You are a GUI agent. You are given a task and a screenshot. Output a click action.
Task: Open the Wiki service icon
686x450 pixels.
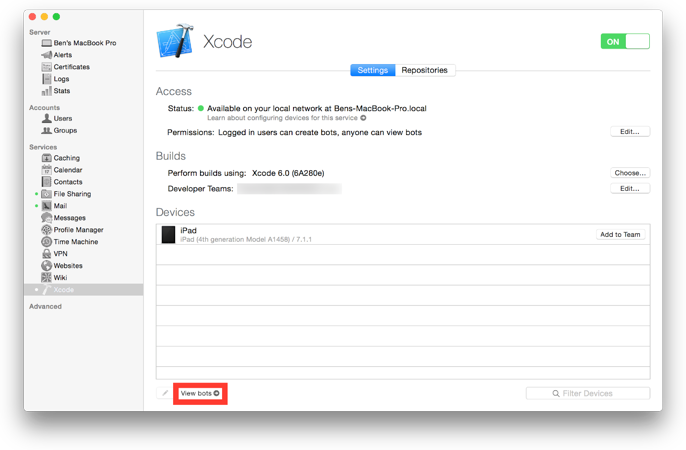[46, 277]
